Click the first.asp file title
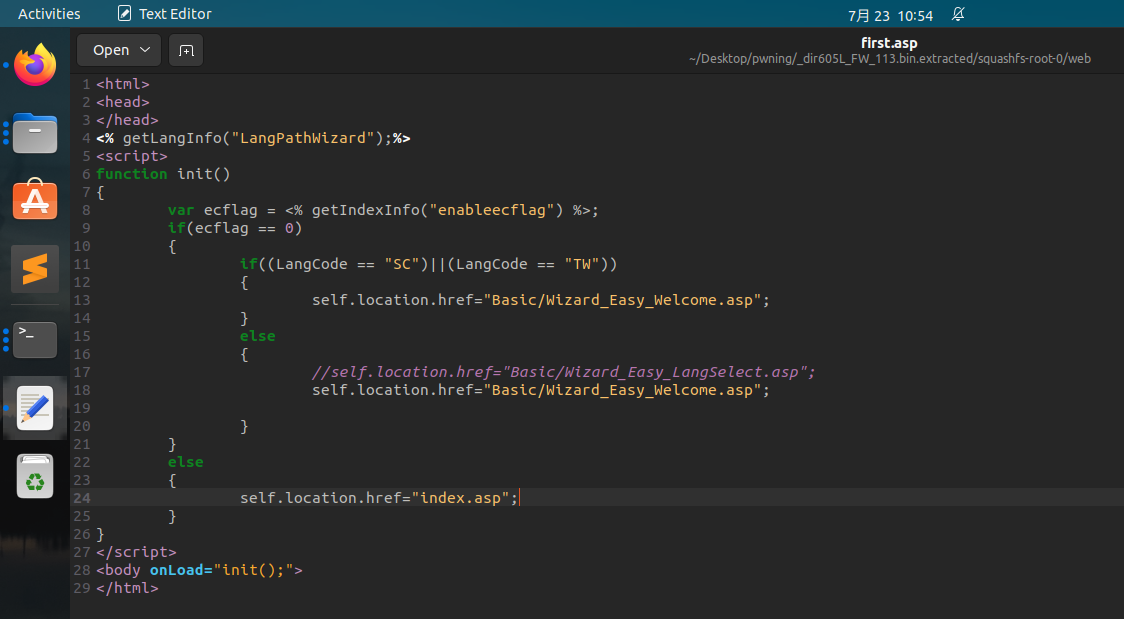 (x=890, y=43)
